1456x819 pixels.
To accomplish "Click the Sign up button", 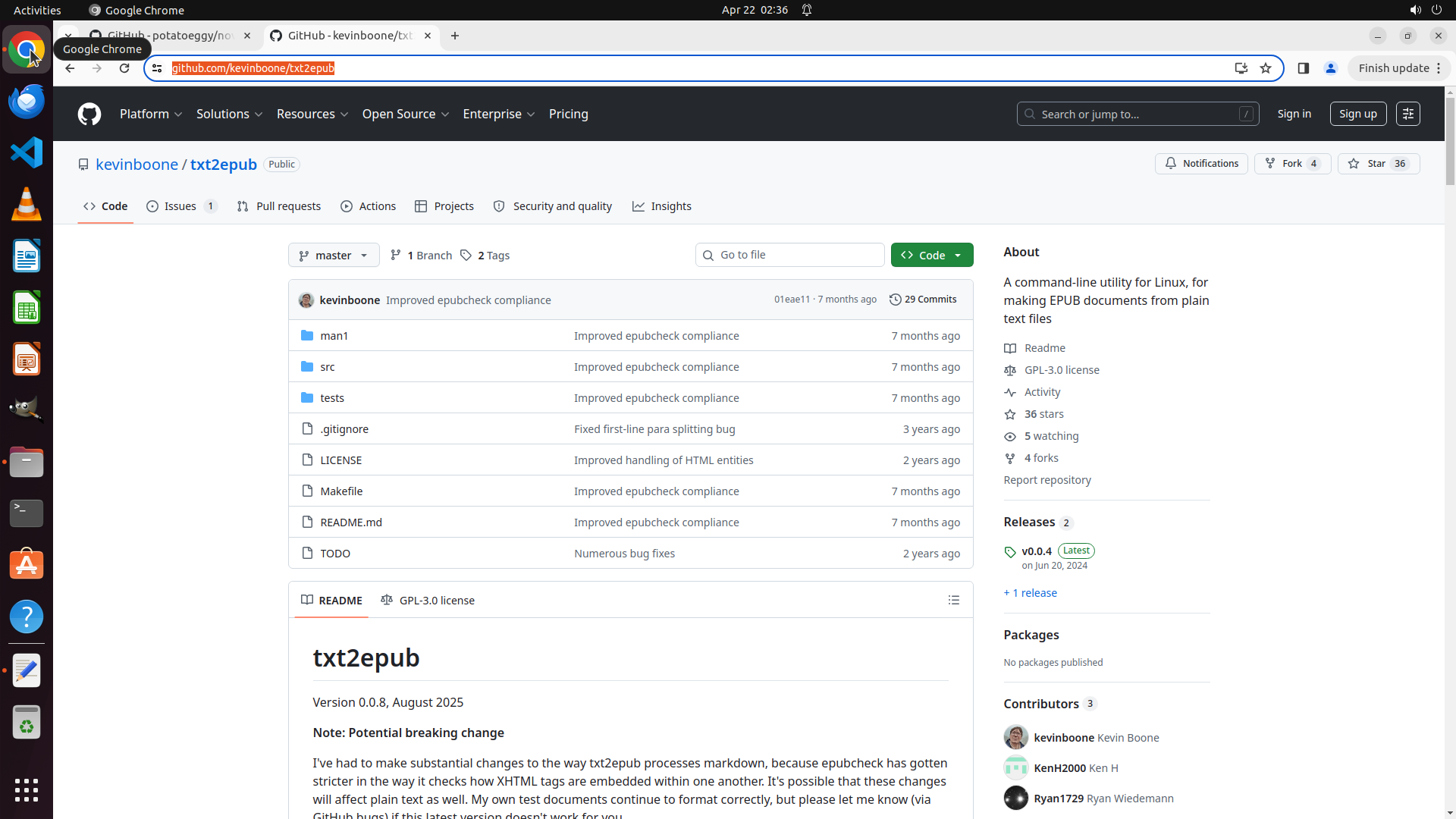I will pyautogui.click(x=1357, y=114).
